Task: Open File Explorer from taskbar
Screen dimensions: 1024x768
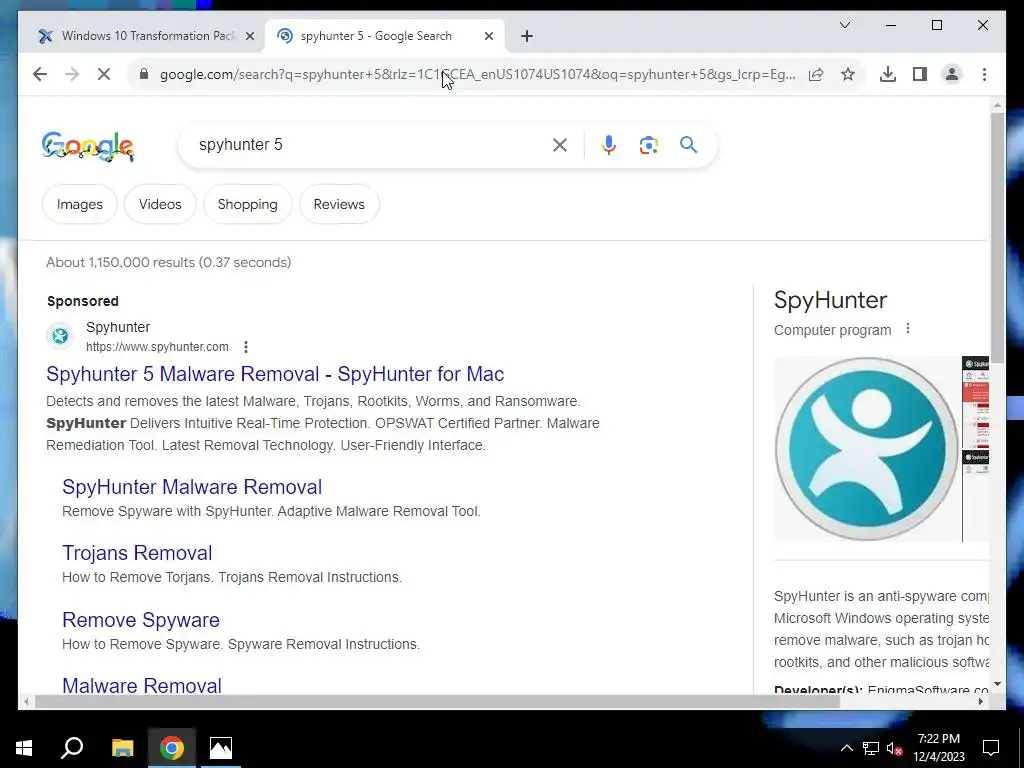Action: coord(122,748)
